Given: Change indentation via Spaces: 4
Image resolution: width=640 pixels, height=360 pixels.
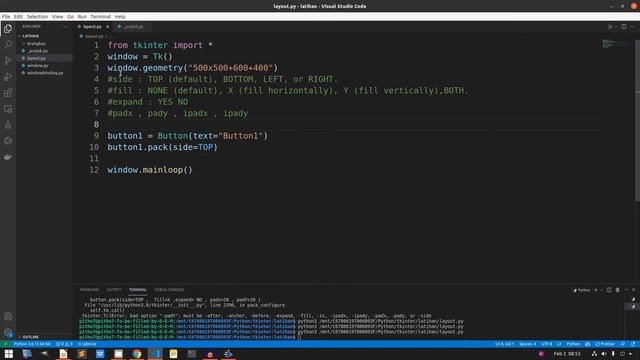Looking at the screenshot, I should pos(527,344).
